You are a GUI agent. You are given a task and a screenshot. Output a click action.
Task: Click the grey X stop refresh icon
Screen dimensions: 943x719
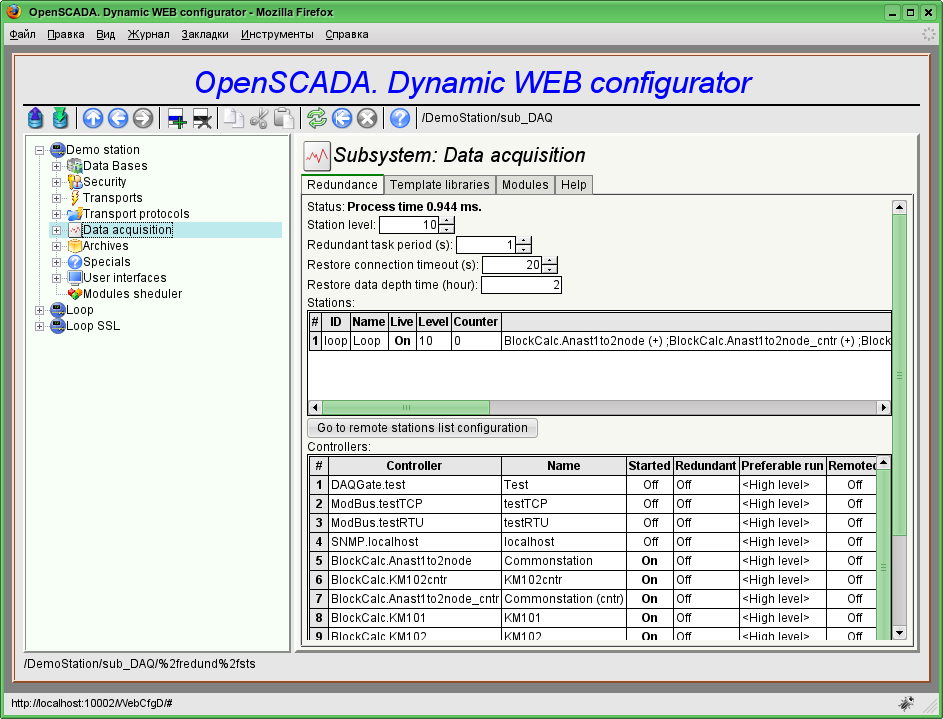(x=367, y=118)
